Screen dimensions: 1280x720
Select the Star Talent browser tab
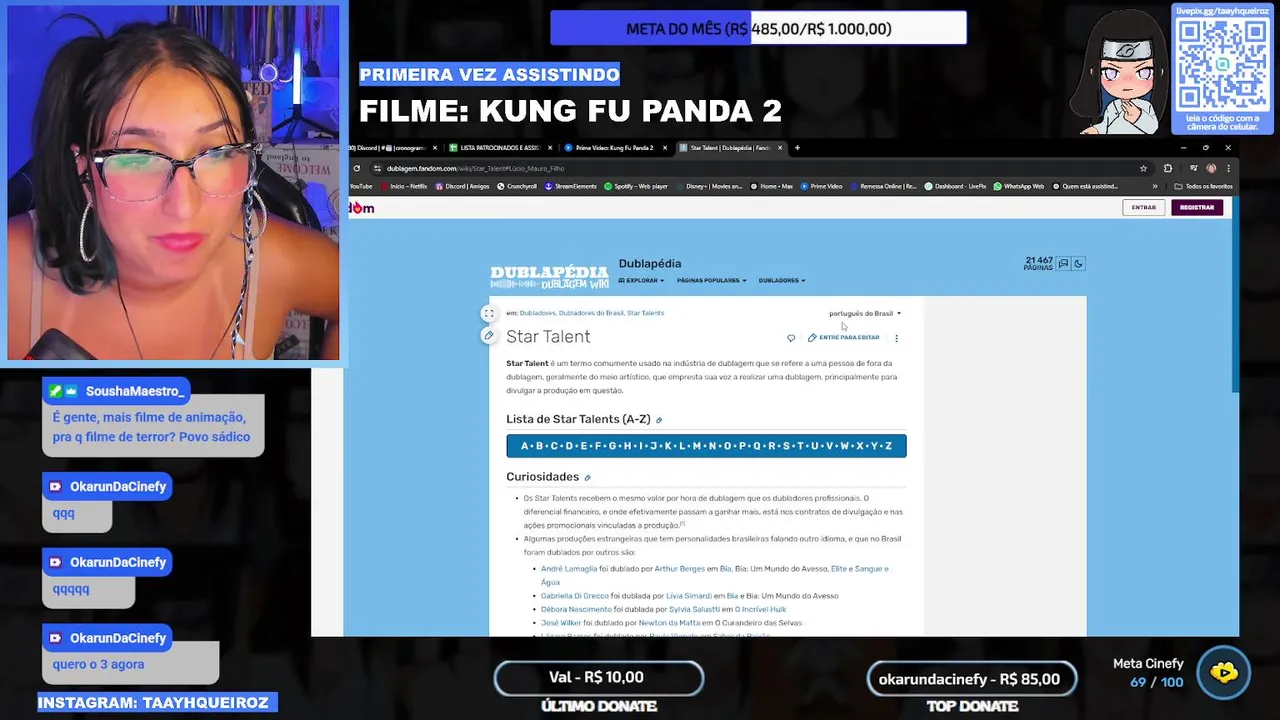[729, 148]
